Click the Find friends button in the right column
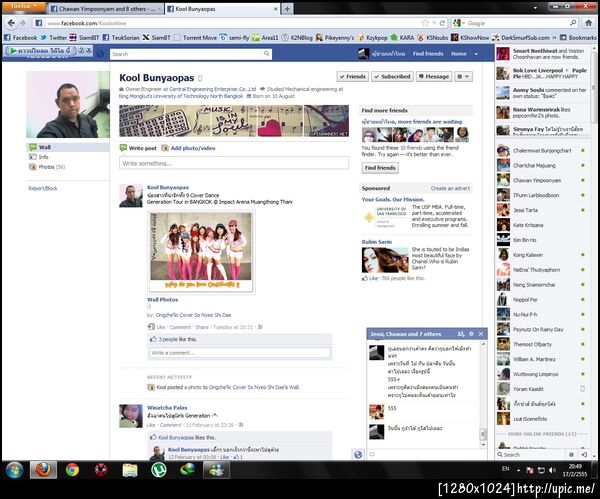 pyautogui.click(x=380, y=168)
